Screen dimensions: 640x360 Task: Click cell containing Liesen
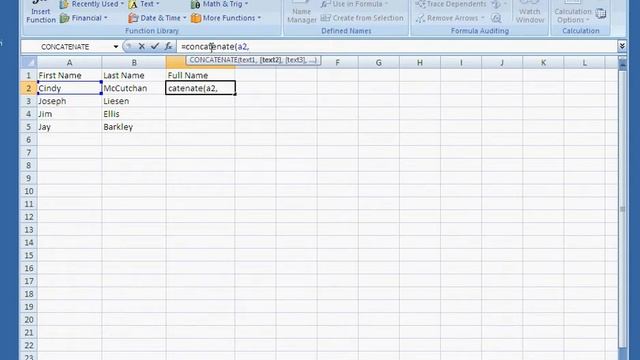coord(134,101)
